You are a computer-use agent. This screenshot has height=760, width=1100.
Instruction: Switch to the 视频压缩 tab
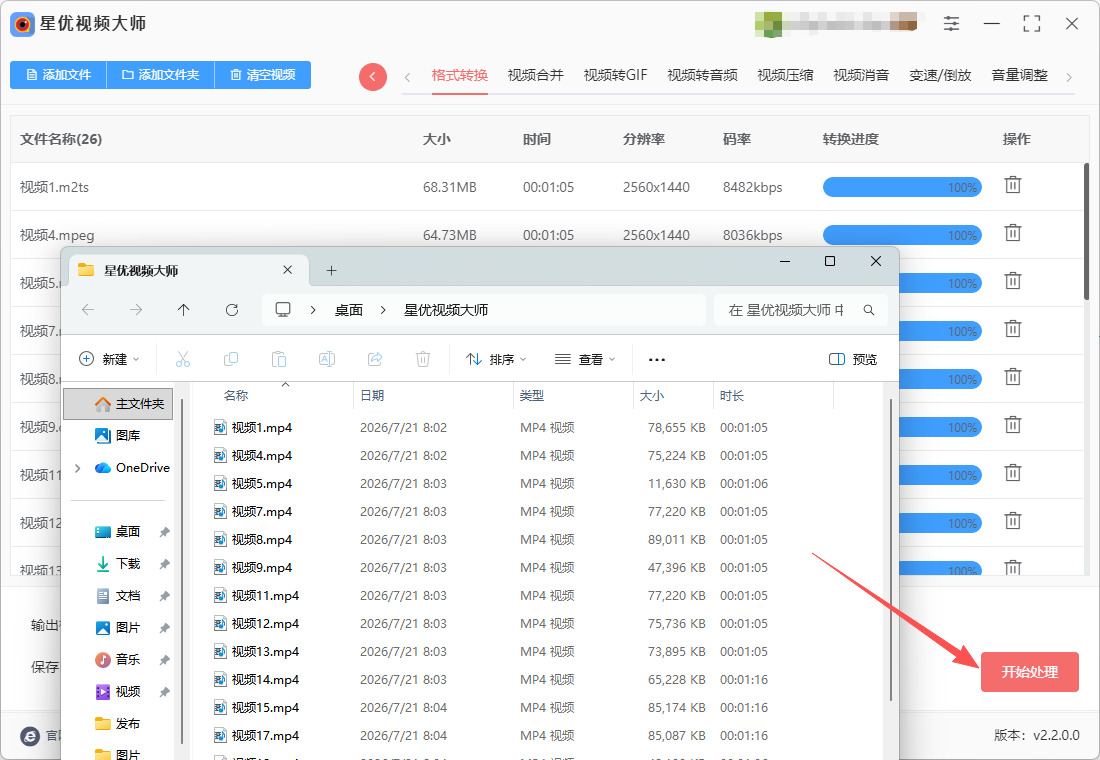[x=785, y=75]
